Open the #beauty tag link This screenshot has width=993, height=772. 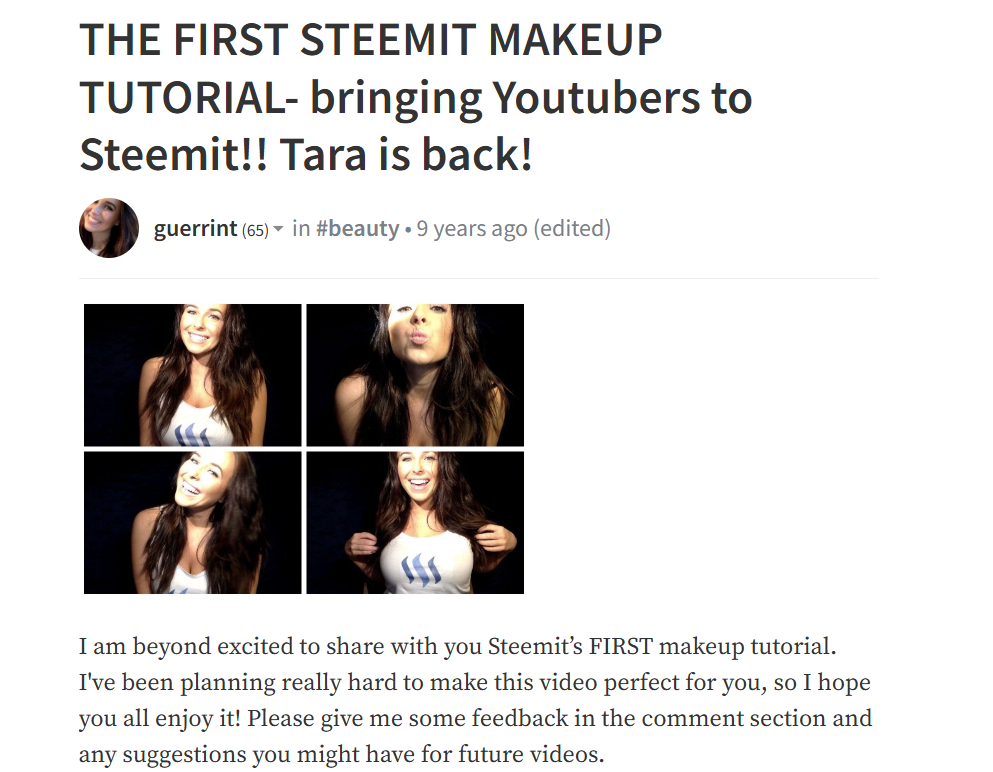357,229
